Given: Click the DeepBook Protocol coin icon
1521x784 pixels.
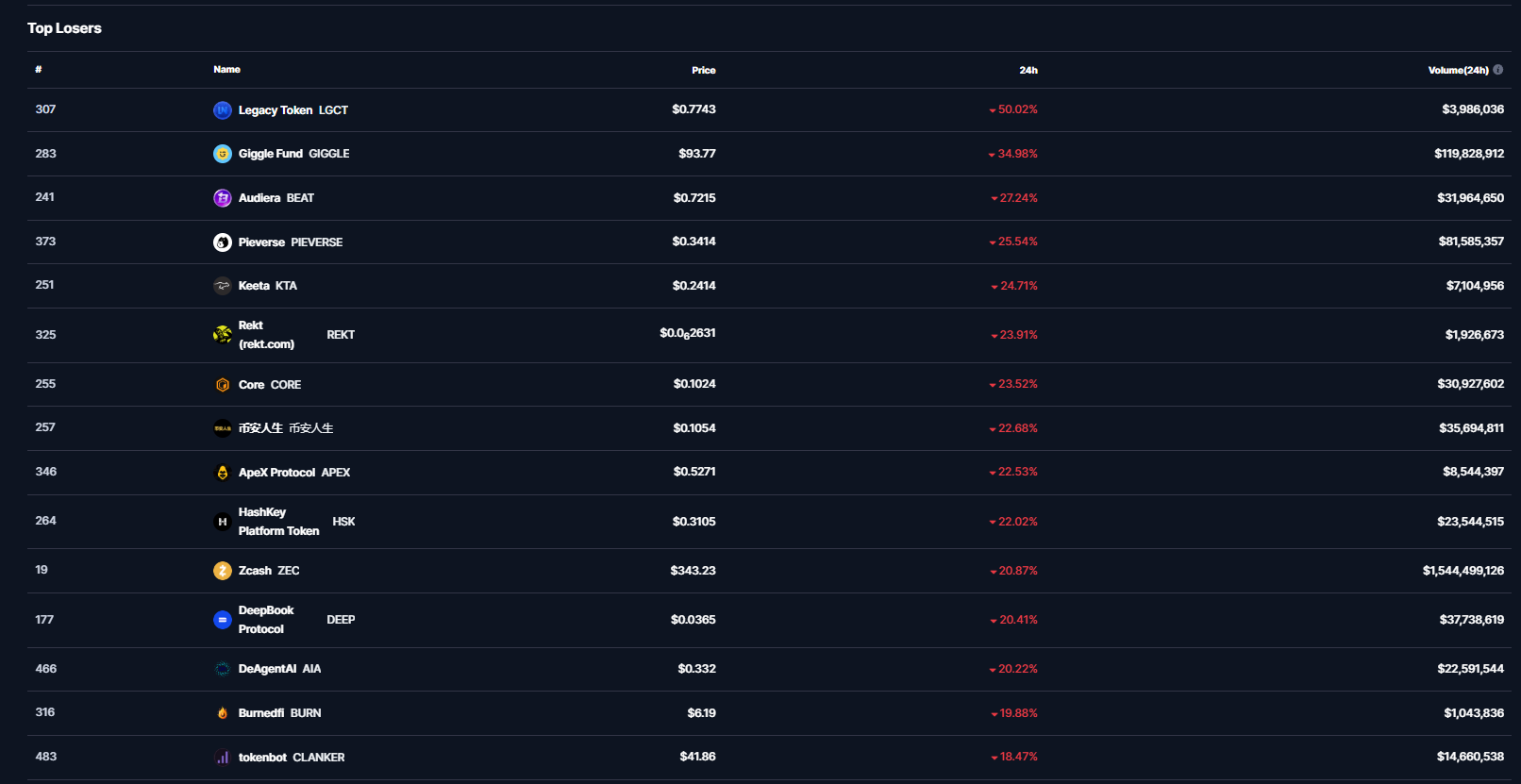Looking at the screenshot, I should point(223,620).
